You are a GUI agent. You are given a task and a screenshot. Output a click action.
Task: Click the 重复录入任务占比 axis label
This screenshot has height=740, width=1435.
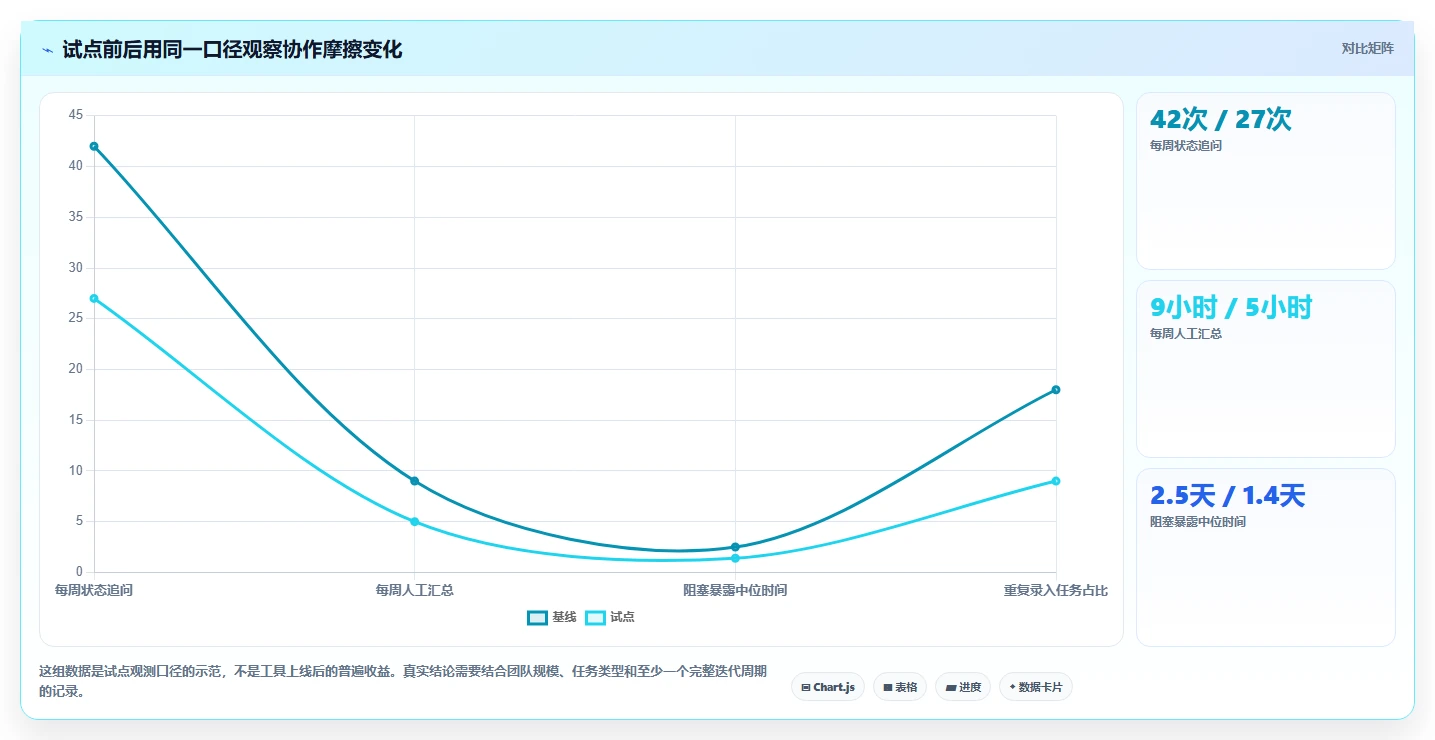point(1056,590)
